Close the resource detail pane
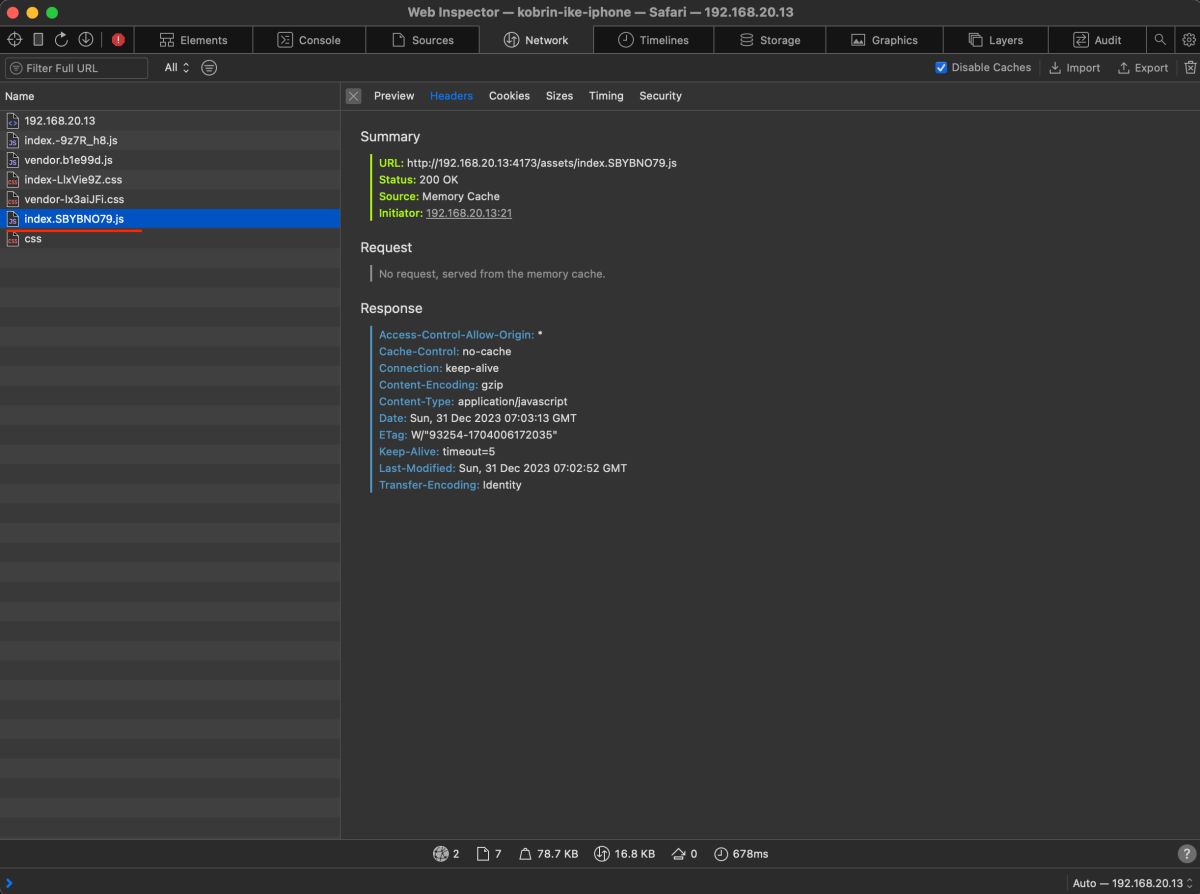 click(x=353, y=96)
